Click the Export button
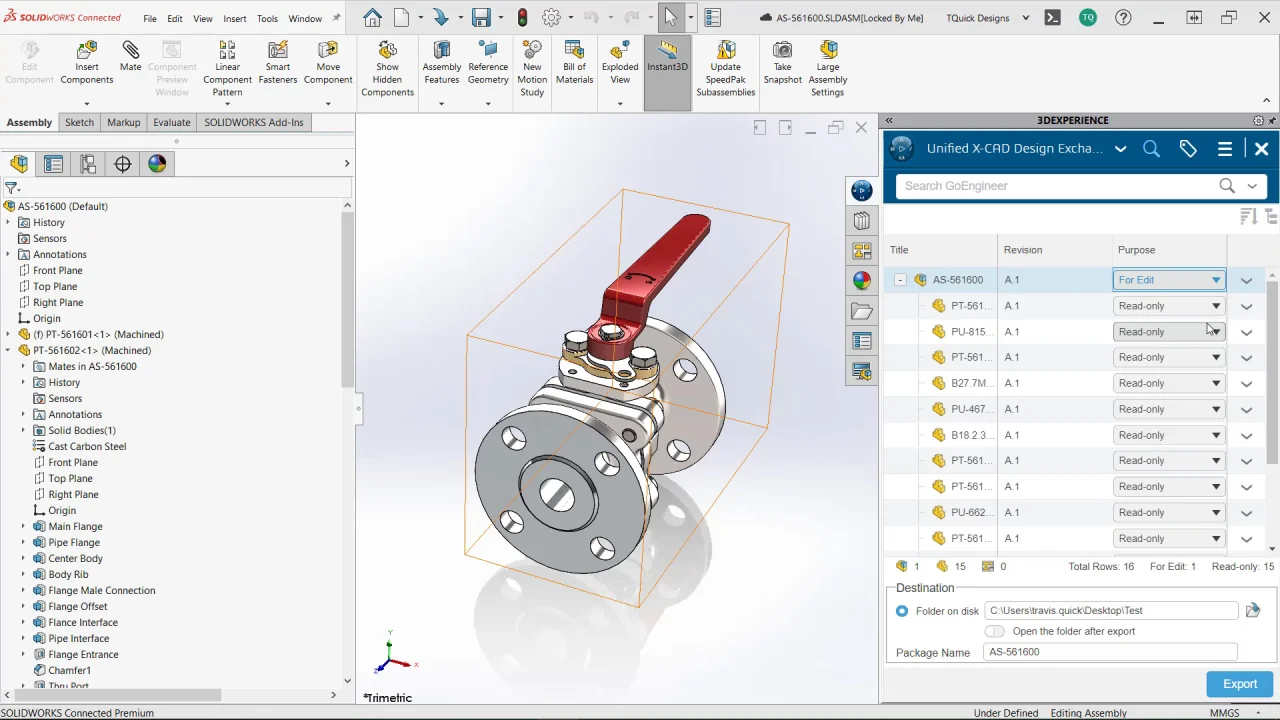The width and height of the screenshot is (1280, 720). [x=1239, y=684]
